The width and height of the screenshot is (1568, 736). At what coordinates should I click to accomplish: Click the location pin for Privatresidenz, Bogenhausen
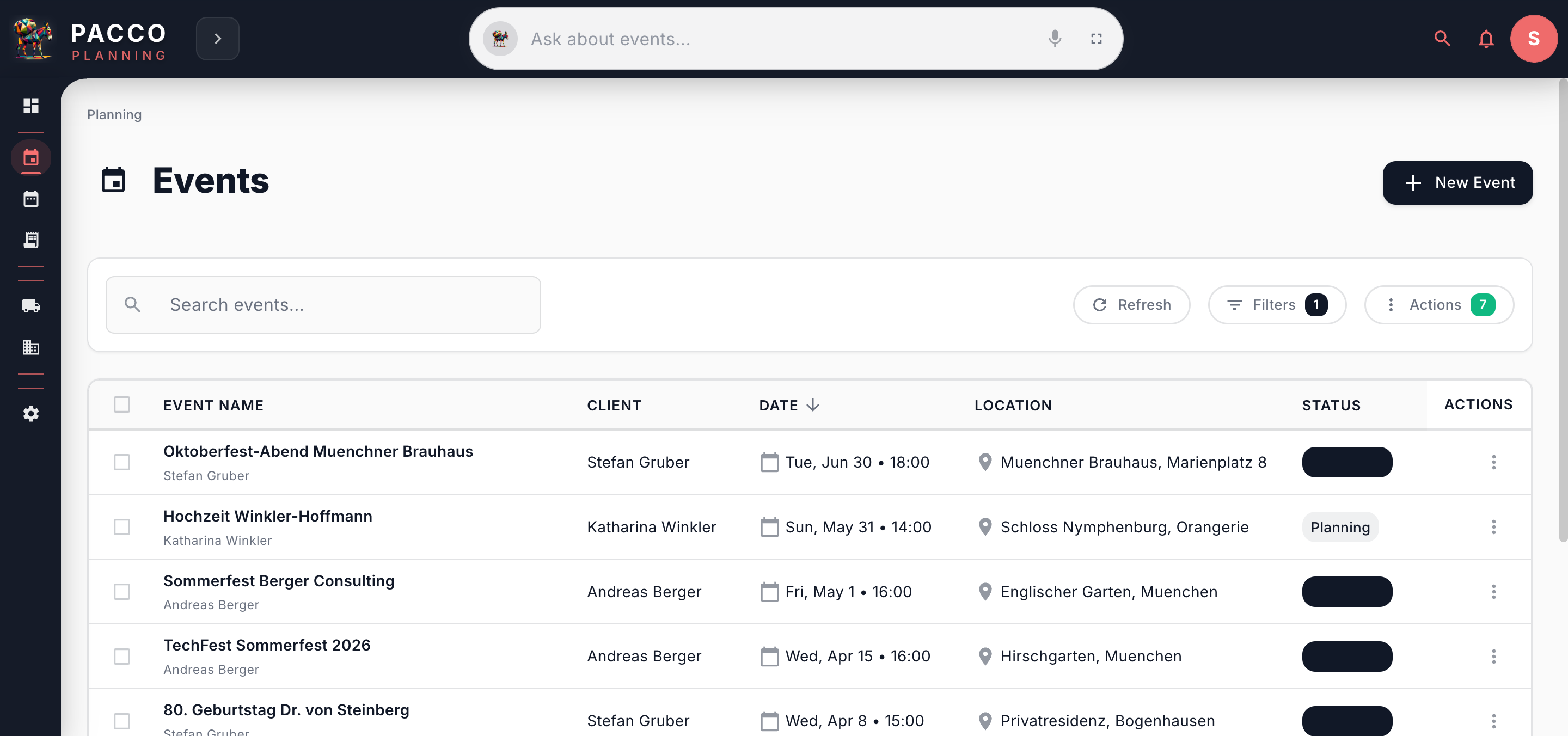pyautogui.click(x=985, y=721)
